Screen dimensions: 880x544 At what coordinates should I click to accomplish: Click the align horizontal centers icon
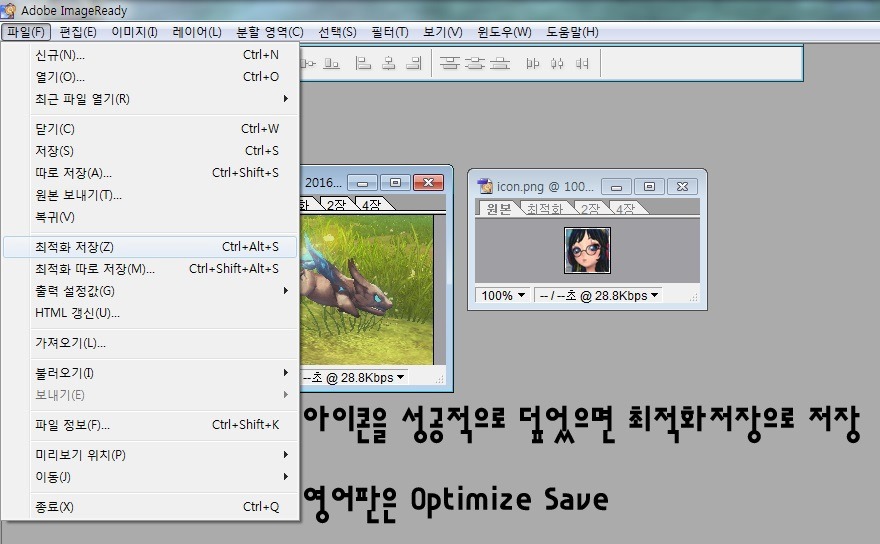point(388,63)
